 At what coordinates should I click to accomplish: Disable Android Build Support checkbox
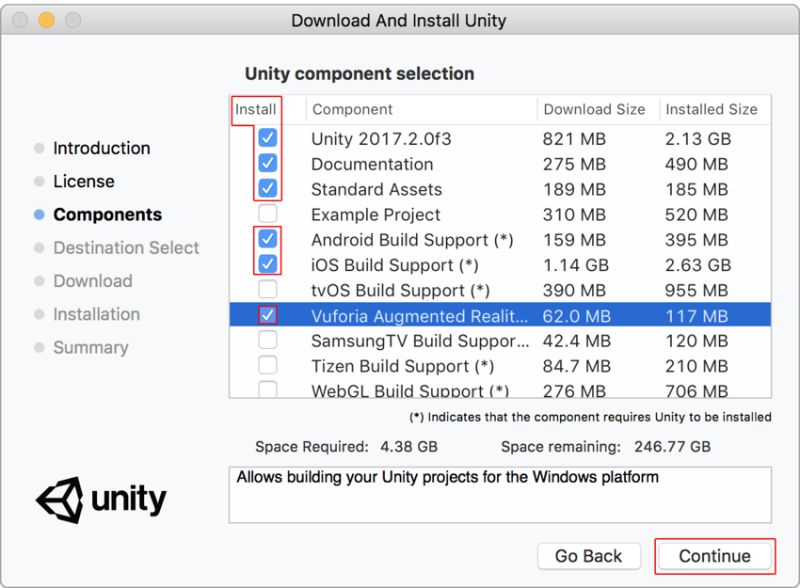coord(267,239)
